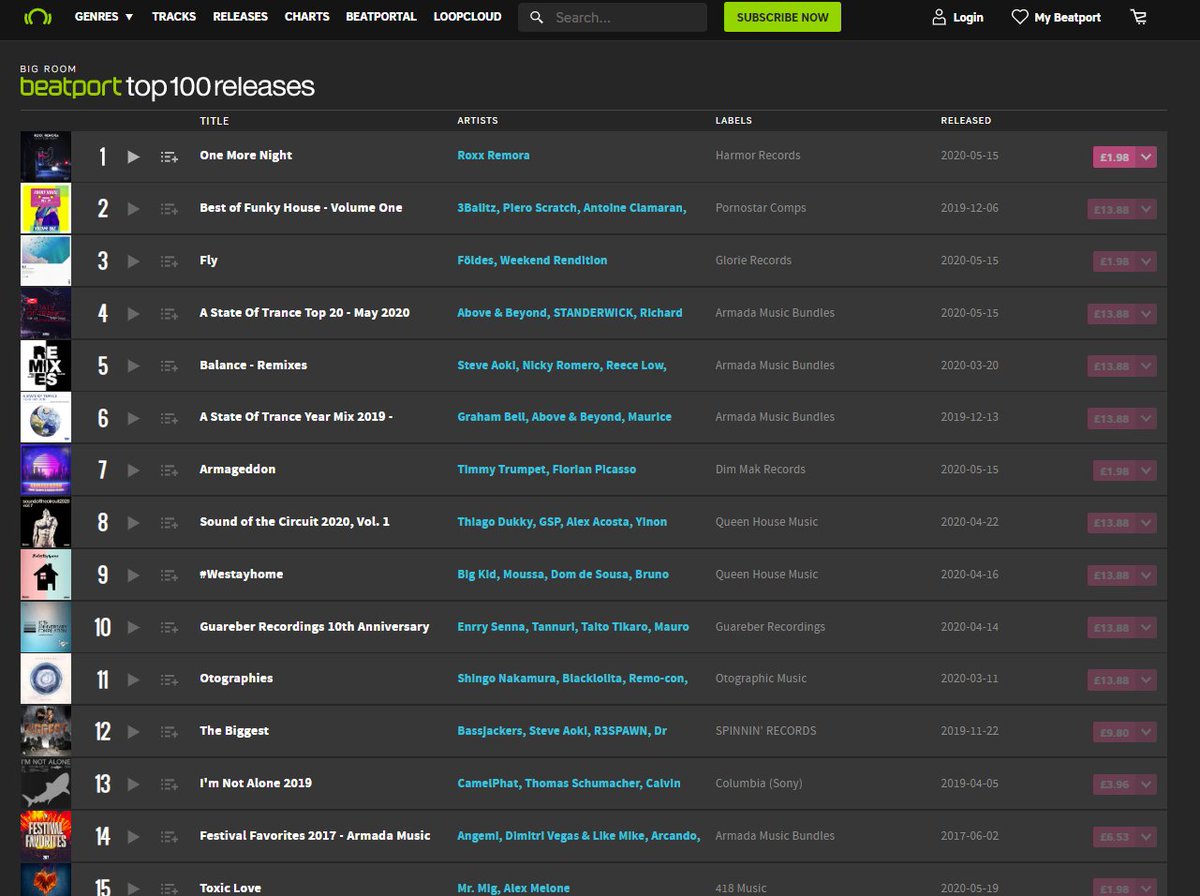Add Armageddon to queue
Screen dimensions: 1200x896
pyautogui.click(x=169, y=470)
